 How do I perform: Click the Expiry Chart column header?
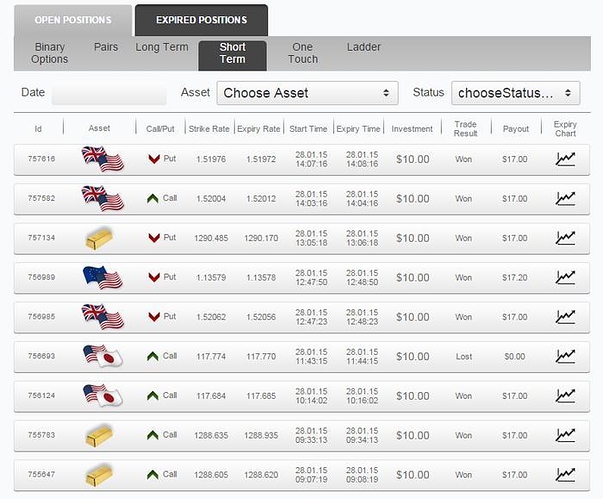coord(565,129)
